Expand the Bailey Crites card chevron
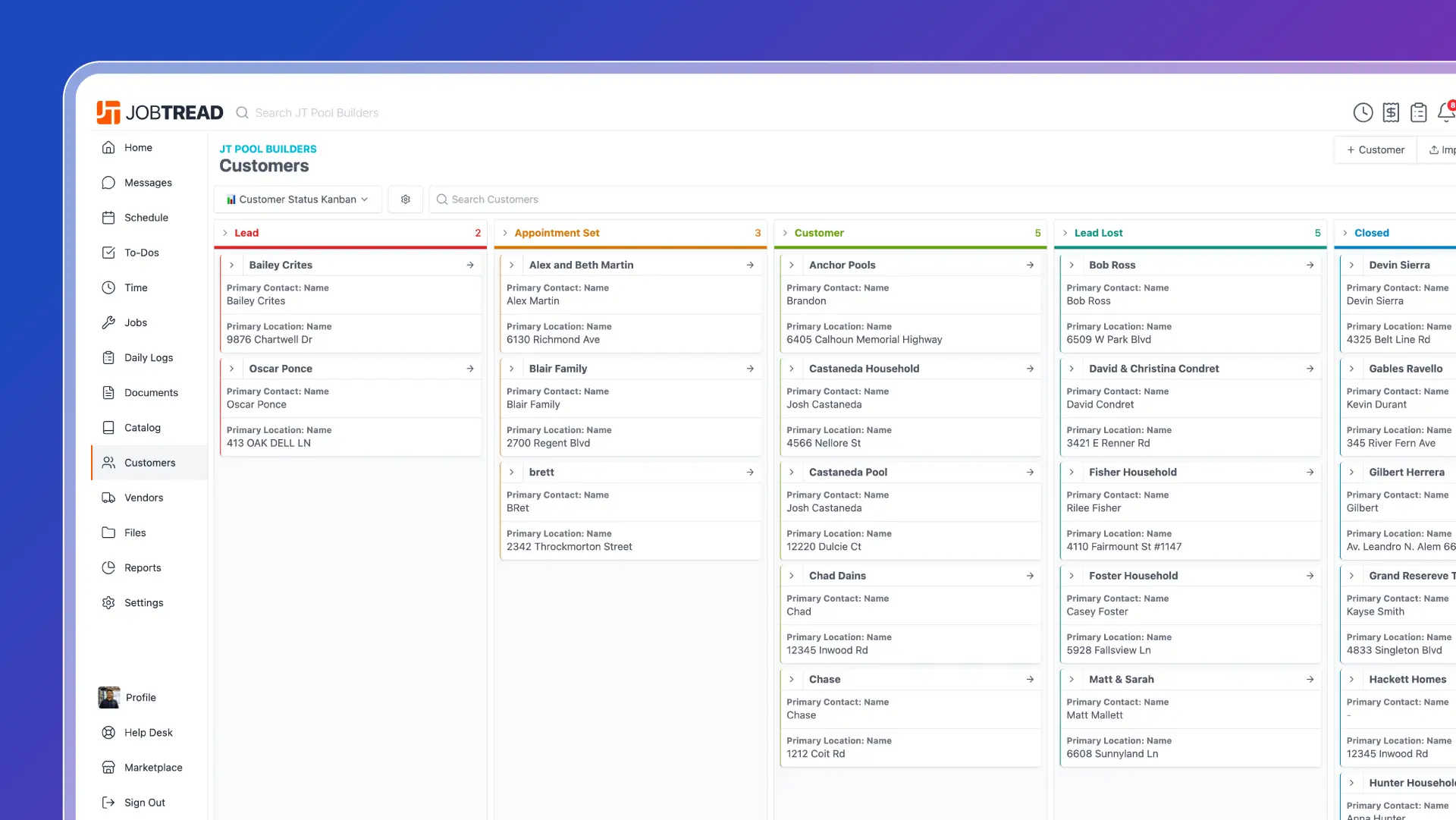The width and height of the screenshot is (1456, 820). pyautogui.click(x=232, y=265)
